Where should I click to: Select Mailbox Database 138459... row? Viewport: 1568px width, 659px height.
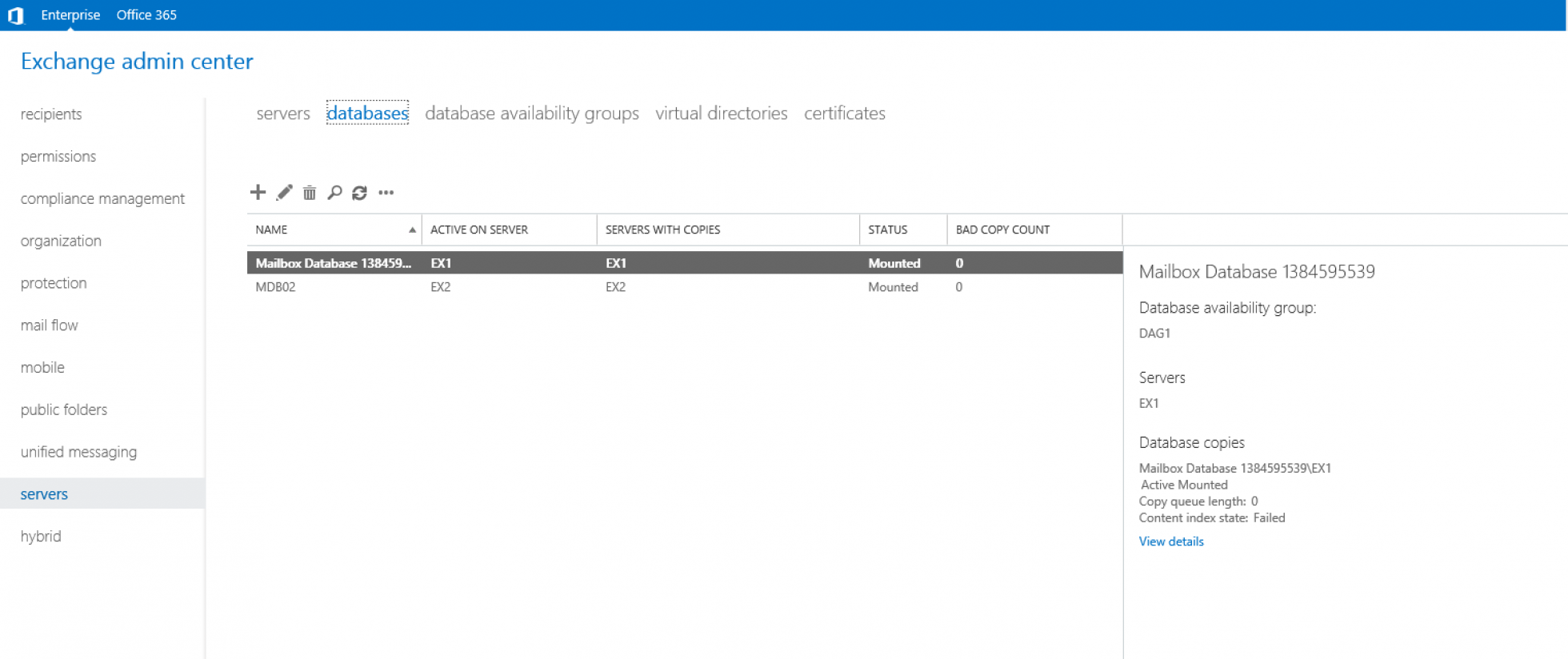(685, 263)
